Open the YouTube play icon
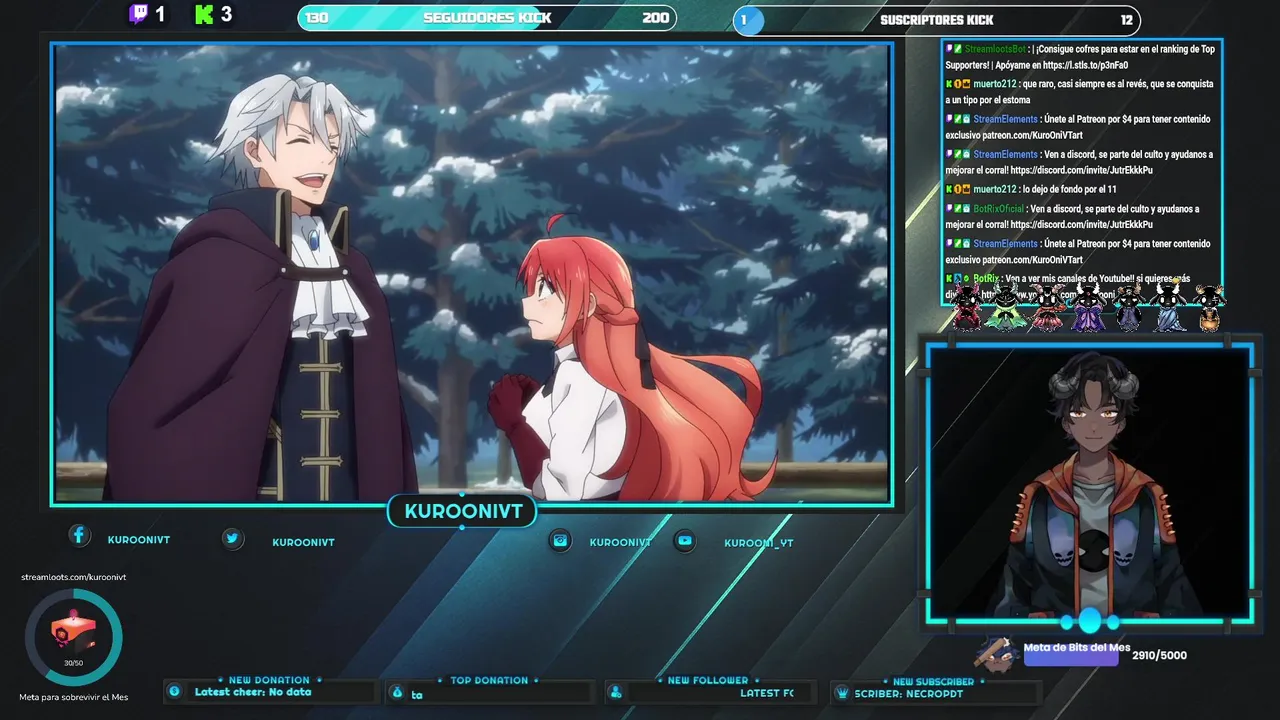Screen dimensions: 1280x720 click(x=684, y=540)
